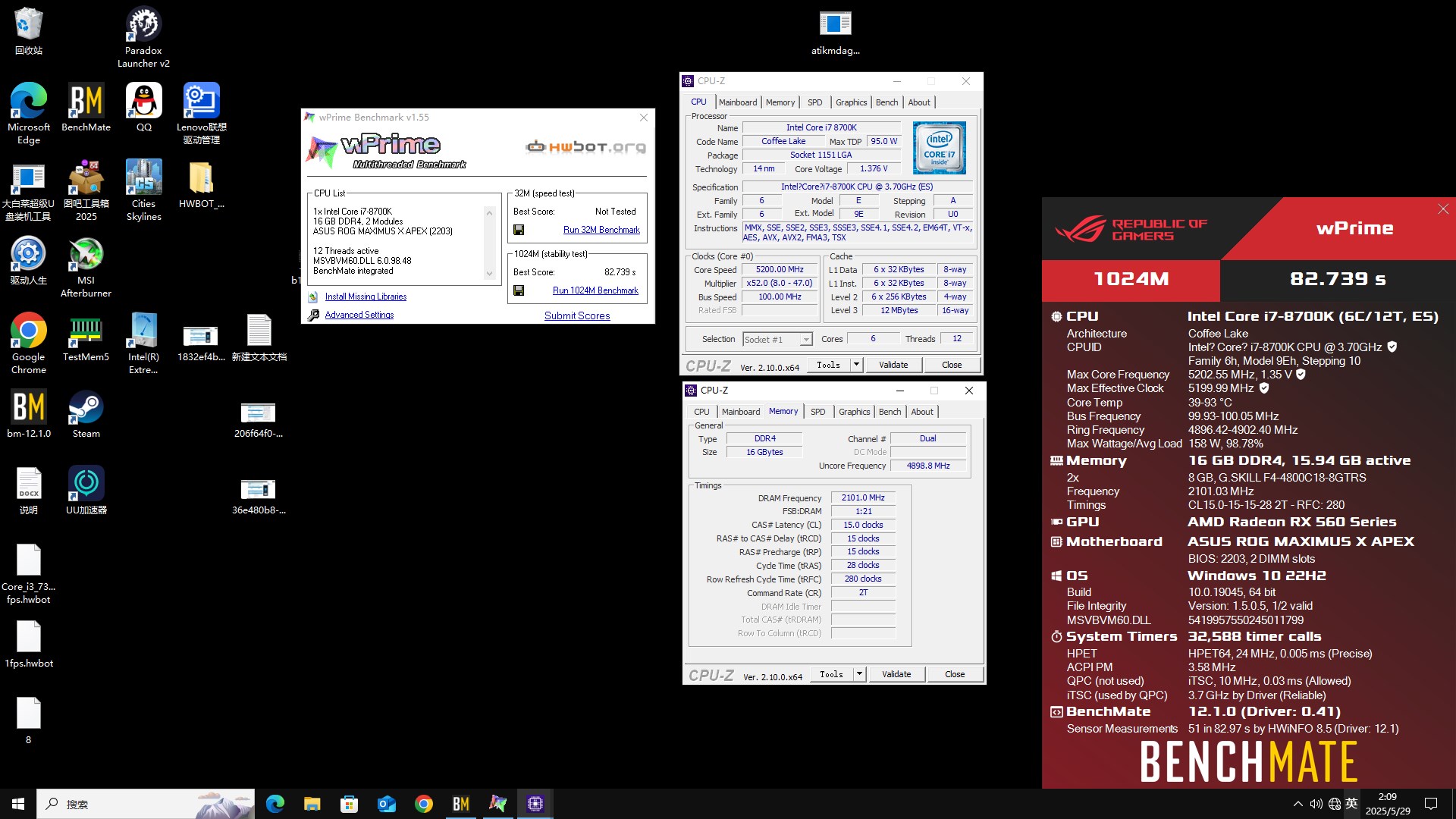Click Tools button in lower CPU-Z window
The height and width of the screenshot is (819, 1456).
(831, 674)
